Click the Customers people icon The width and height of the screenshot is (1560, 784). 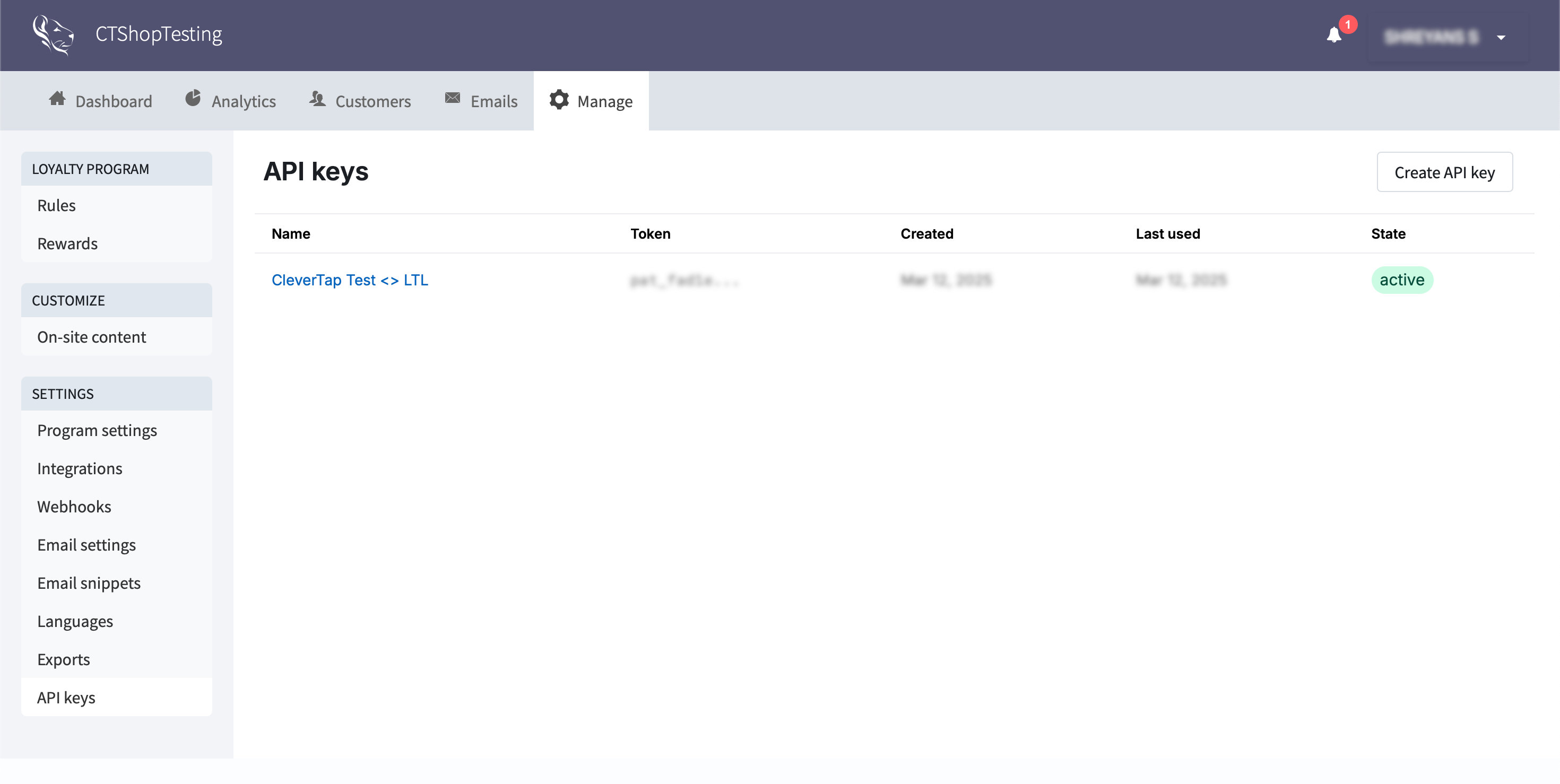[317, 99]
